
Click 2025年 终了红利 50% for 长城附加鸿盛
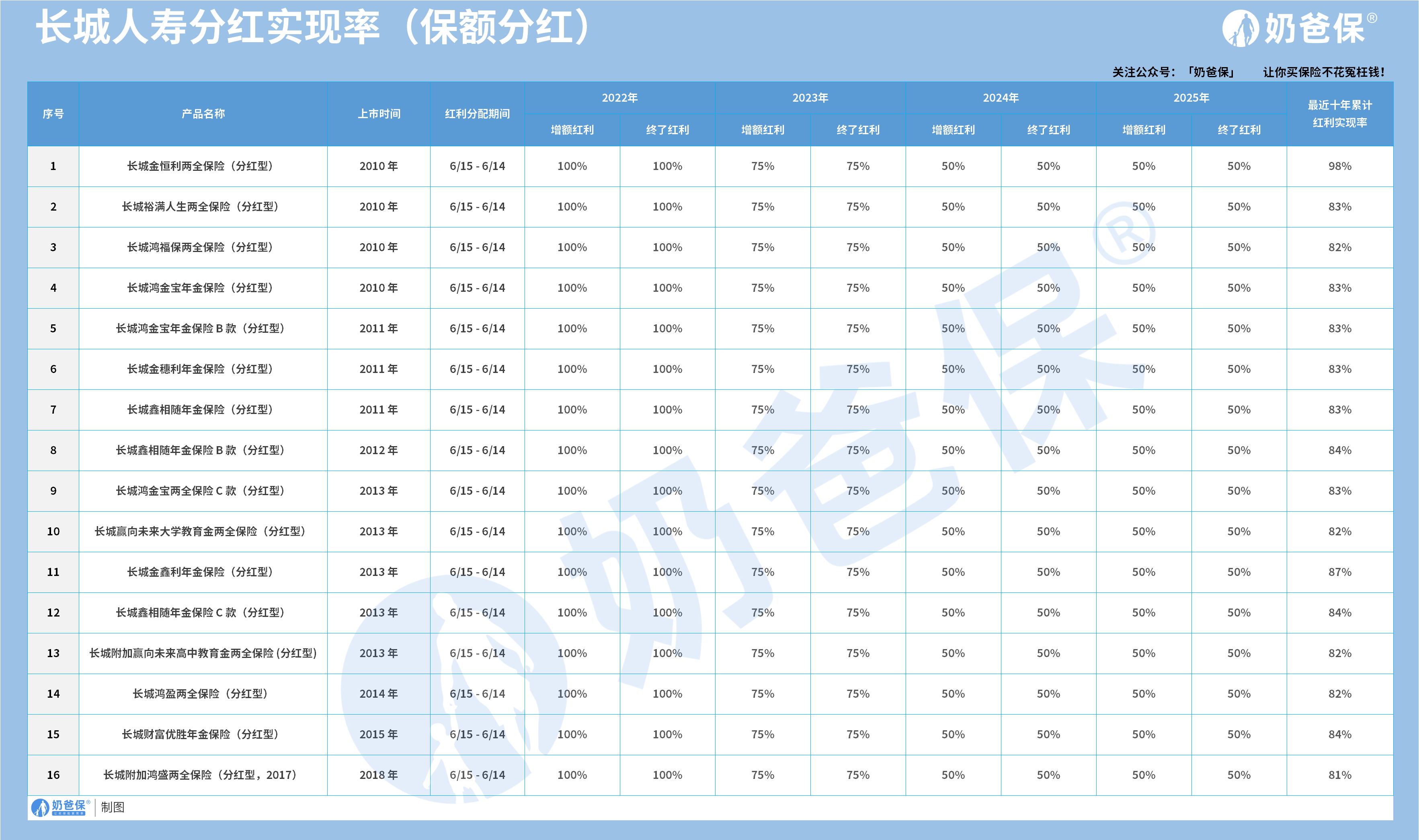(x=1239, y=775)
